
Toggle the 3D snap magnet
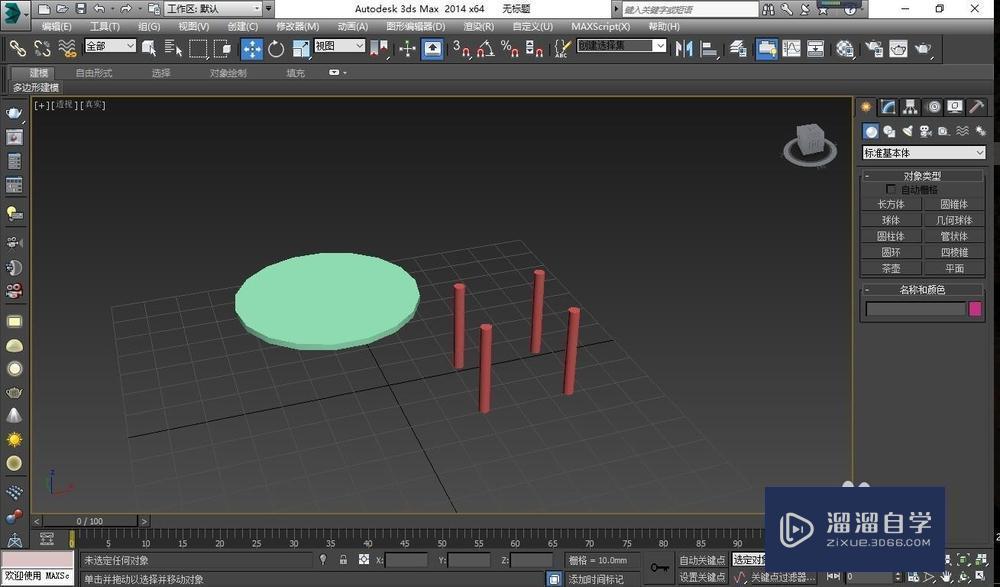tap(461, 48)
